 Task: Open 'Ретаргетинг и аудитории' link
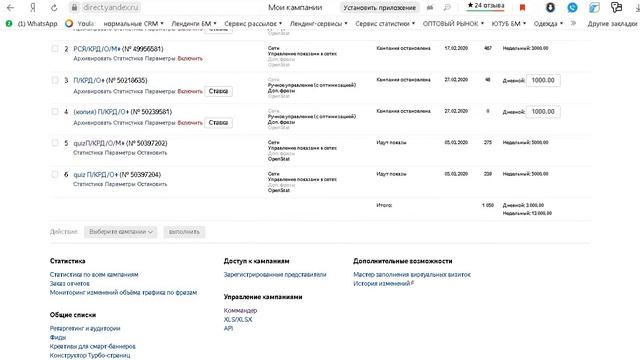[85, 328]
